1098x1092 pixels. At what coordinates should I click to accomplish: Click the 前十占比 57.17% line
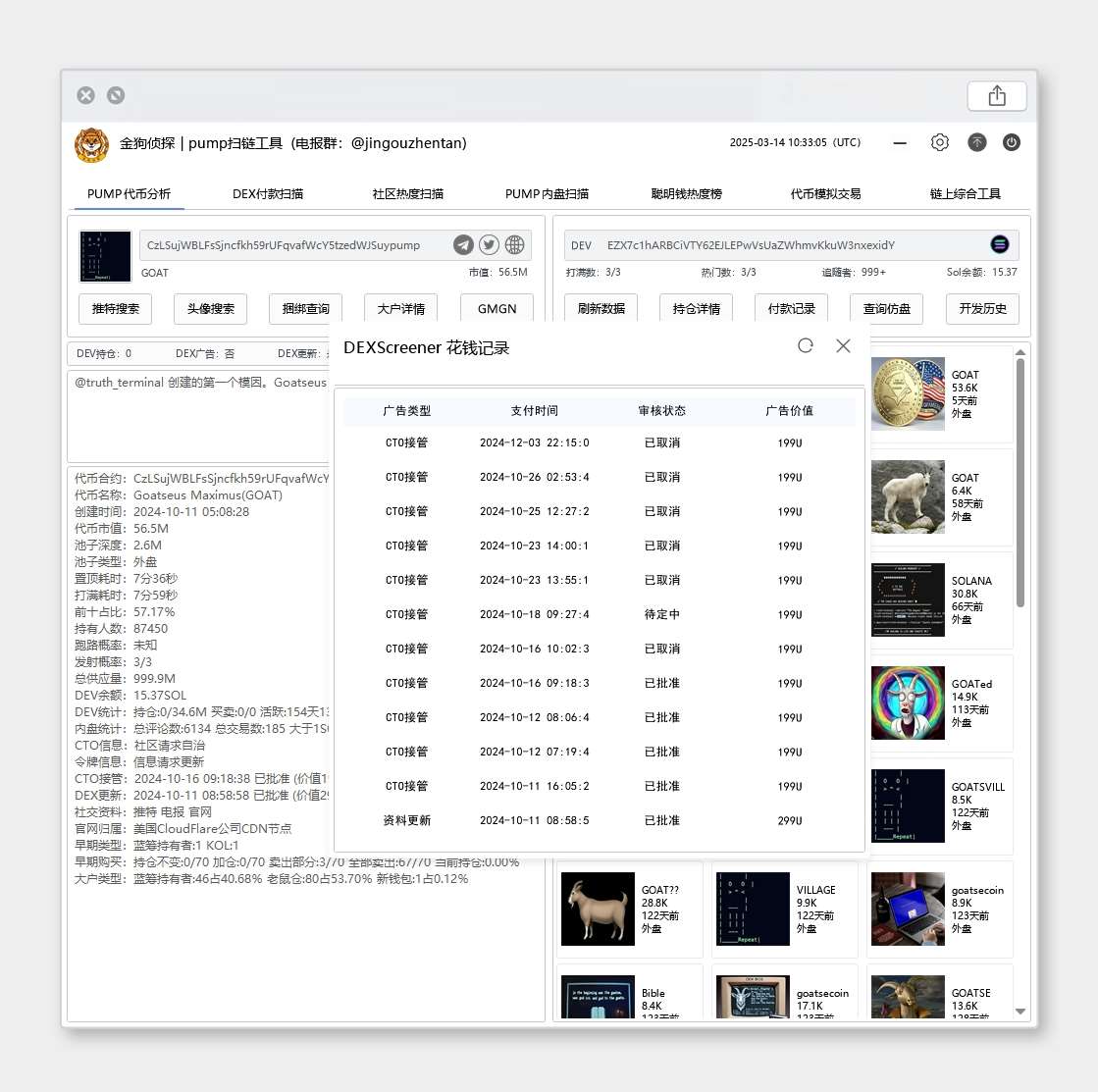(x=125, y=612)
